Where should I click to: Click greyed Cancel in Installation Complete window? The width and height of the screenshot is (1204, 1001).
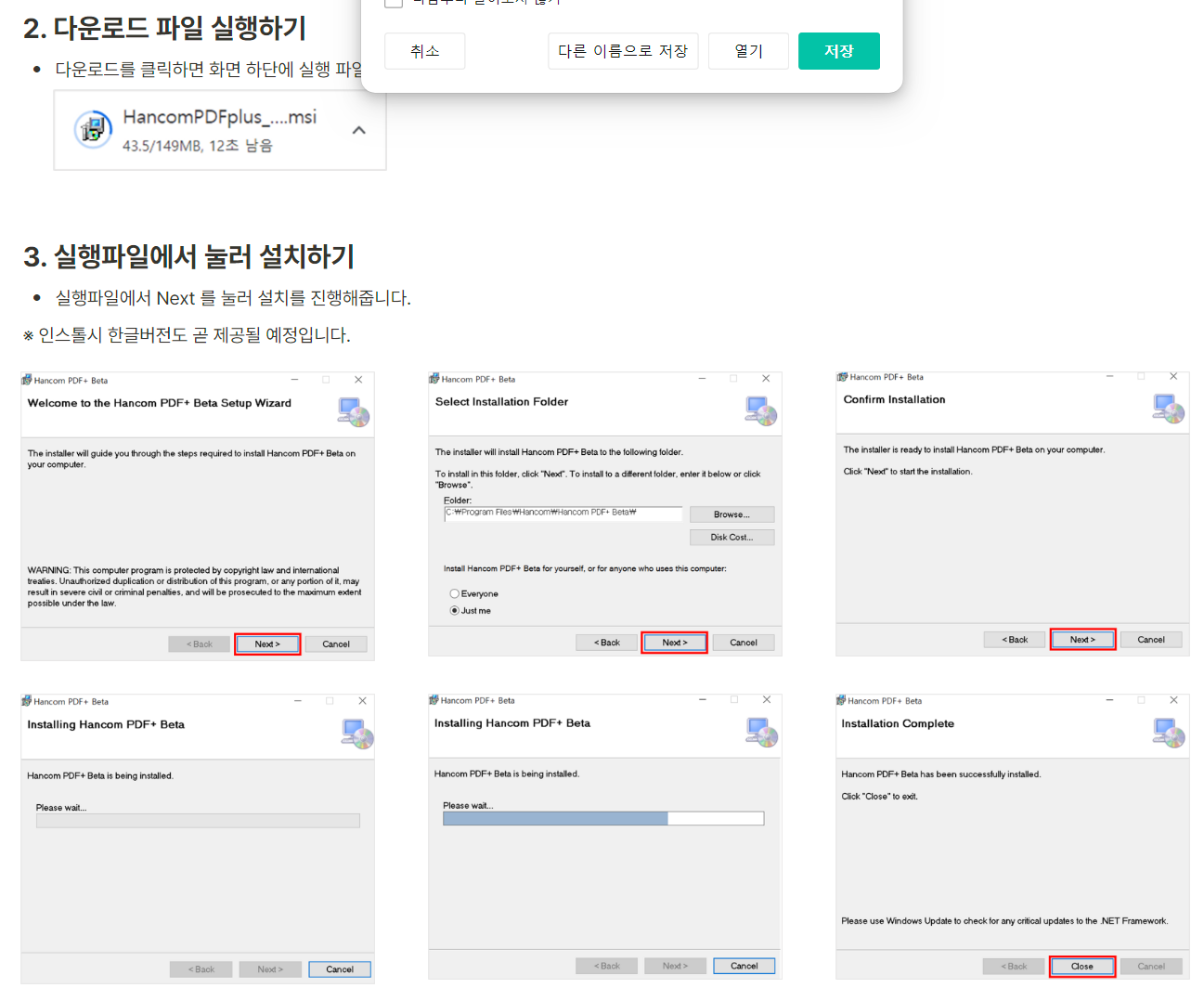(x=1151, y=967)
